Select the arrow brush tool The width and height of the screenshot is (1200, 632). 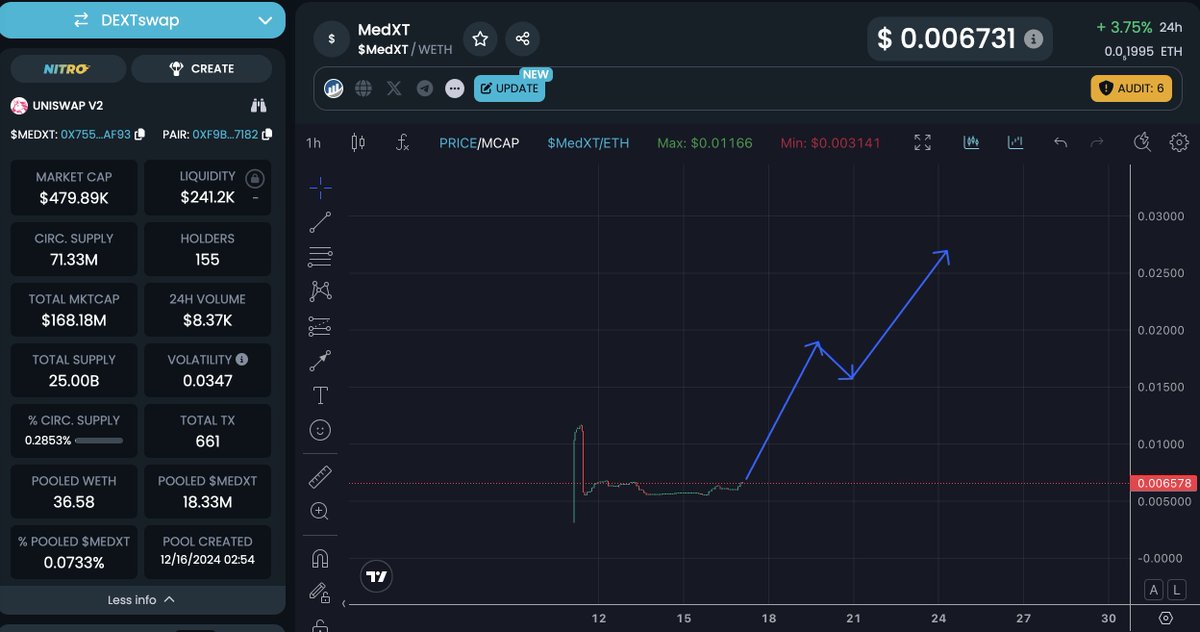point(320,360)
